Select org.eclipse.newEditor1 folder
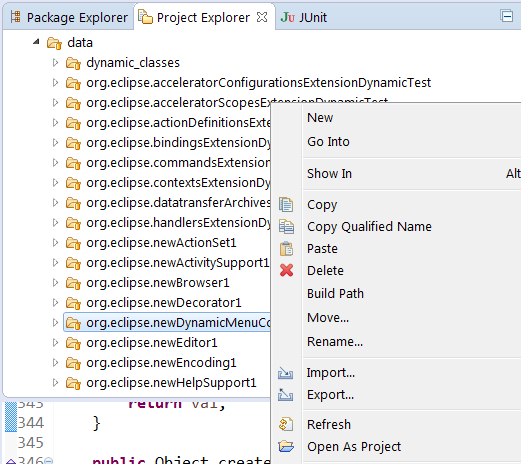The height and width of the screenshot is (464, 521). tap(152, 343)
